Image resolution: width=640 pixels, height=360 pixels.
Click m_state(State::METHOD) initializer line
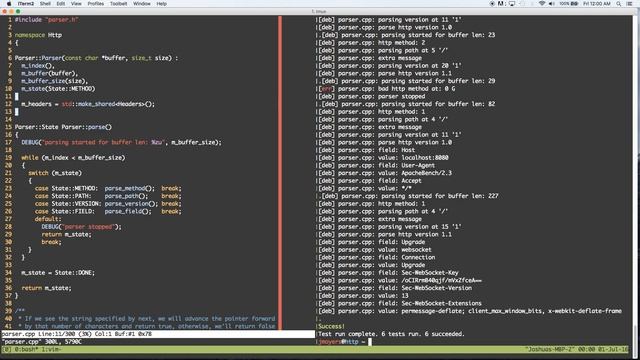pos(58,89)
